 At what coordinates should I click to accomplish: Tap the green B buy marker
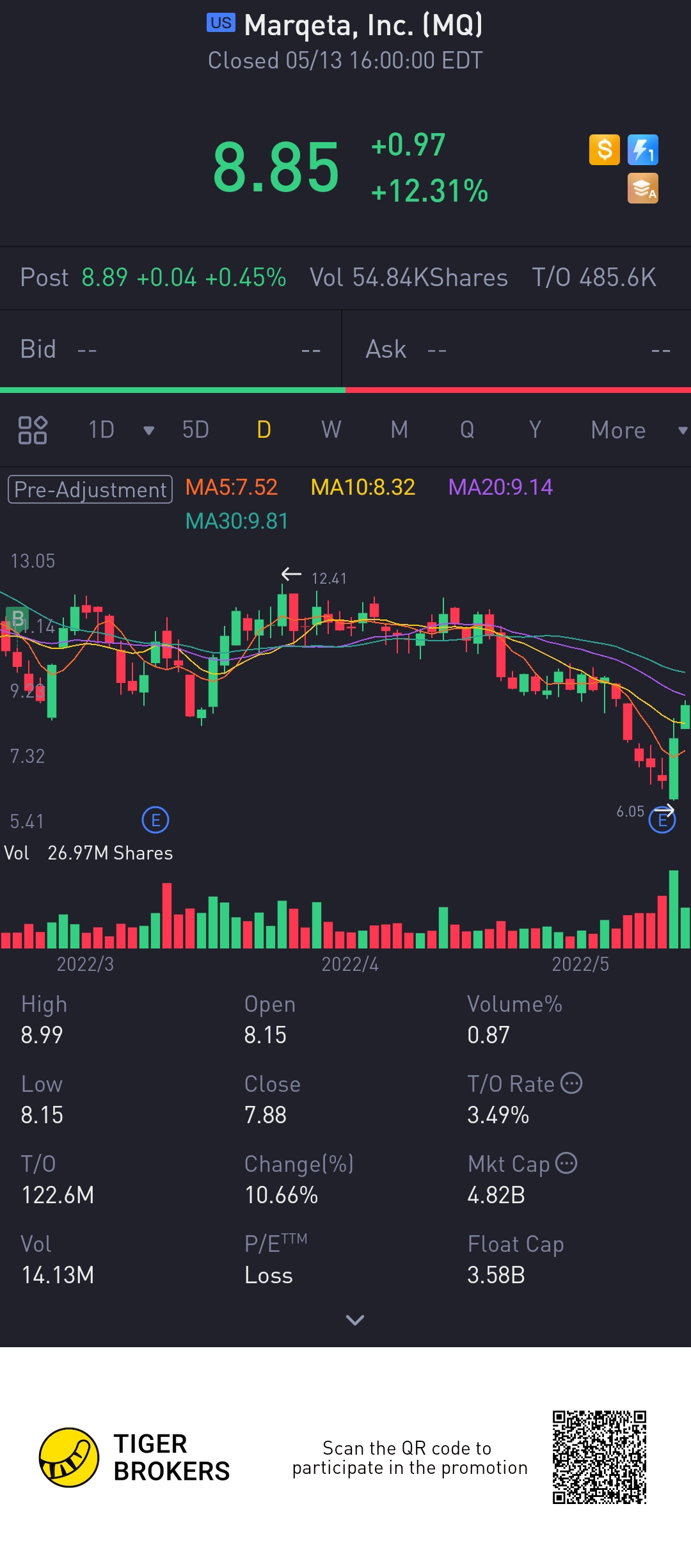point(17,619)
